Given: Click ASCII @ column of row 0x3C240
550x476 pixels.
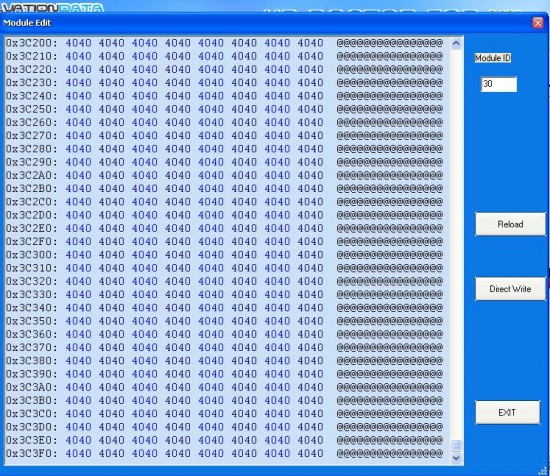Looking at the screenshot, I should [390, 96].
